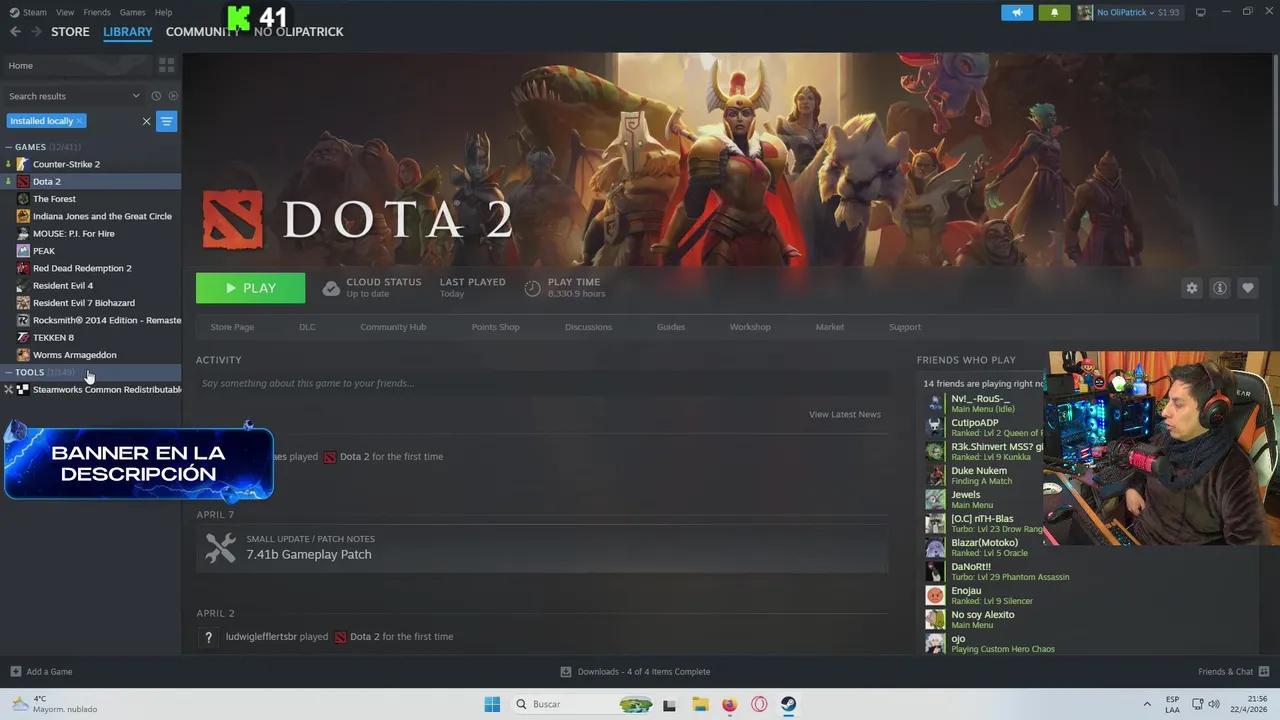Go forward with the right arrow

[36, 32]
